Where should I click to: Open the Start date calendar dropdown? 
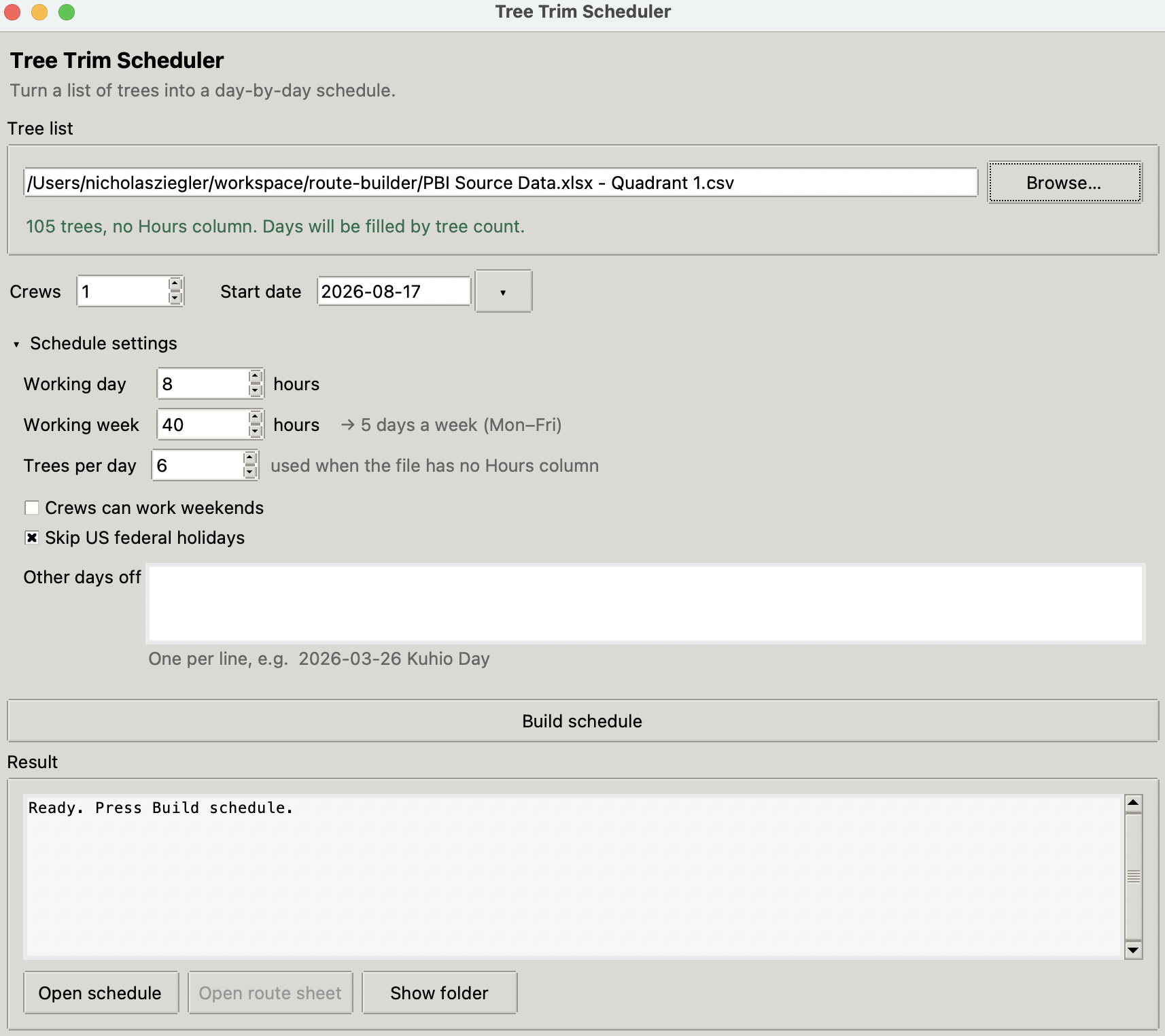pyautogui.click(x=503, y=292)
